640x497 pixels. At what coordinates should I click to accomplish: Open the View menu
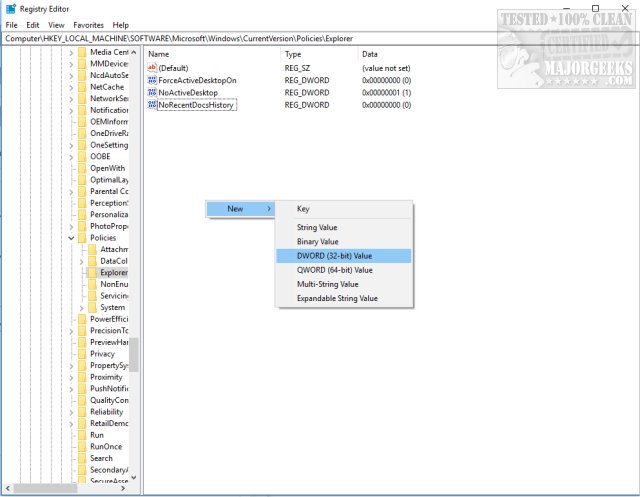pos(56,25)
